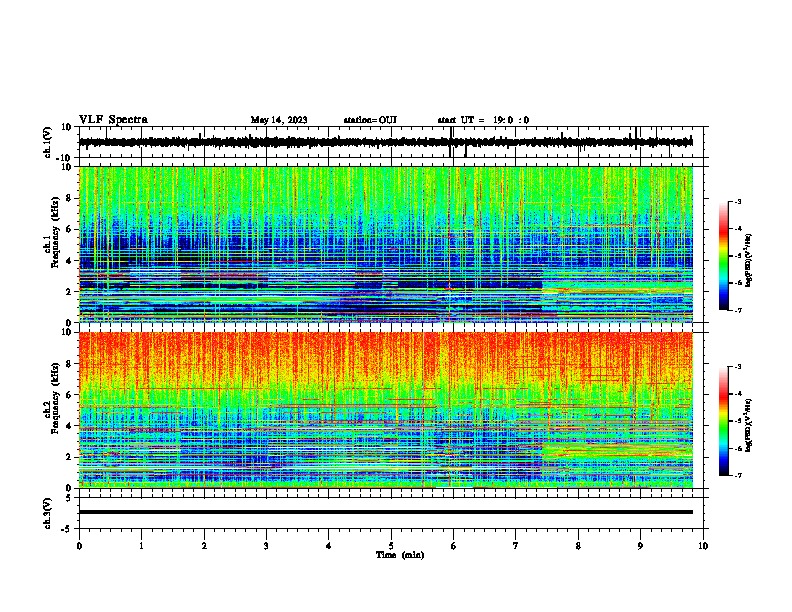Screen dimensions: 792x612
Task: Click the "2" tick on the Time axis
Action: coord(204,546)
